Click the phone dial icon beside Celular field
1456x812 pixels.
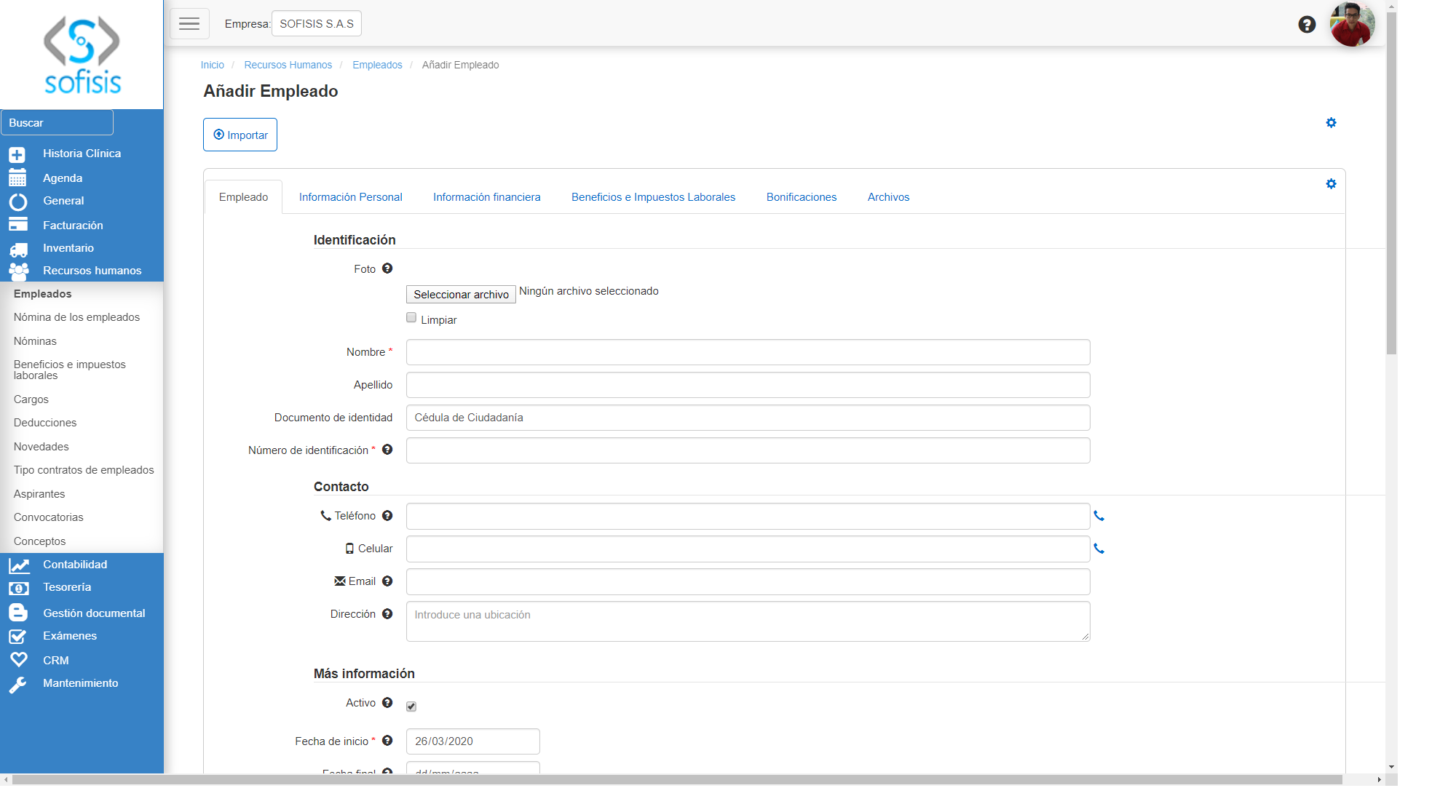tap(1099, 549)
